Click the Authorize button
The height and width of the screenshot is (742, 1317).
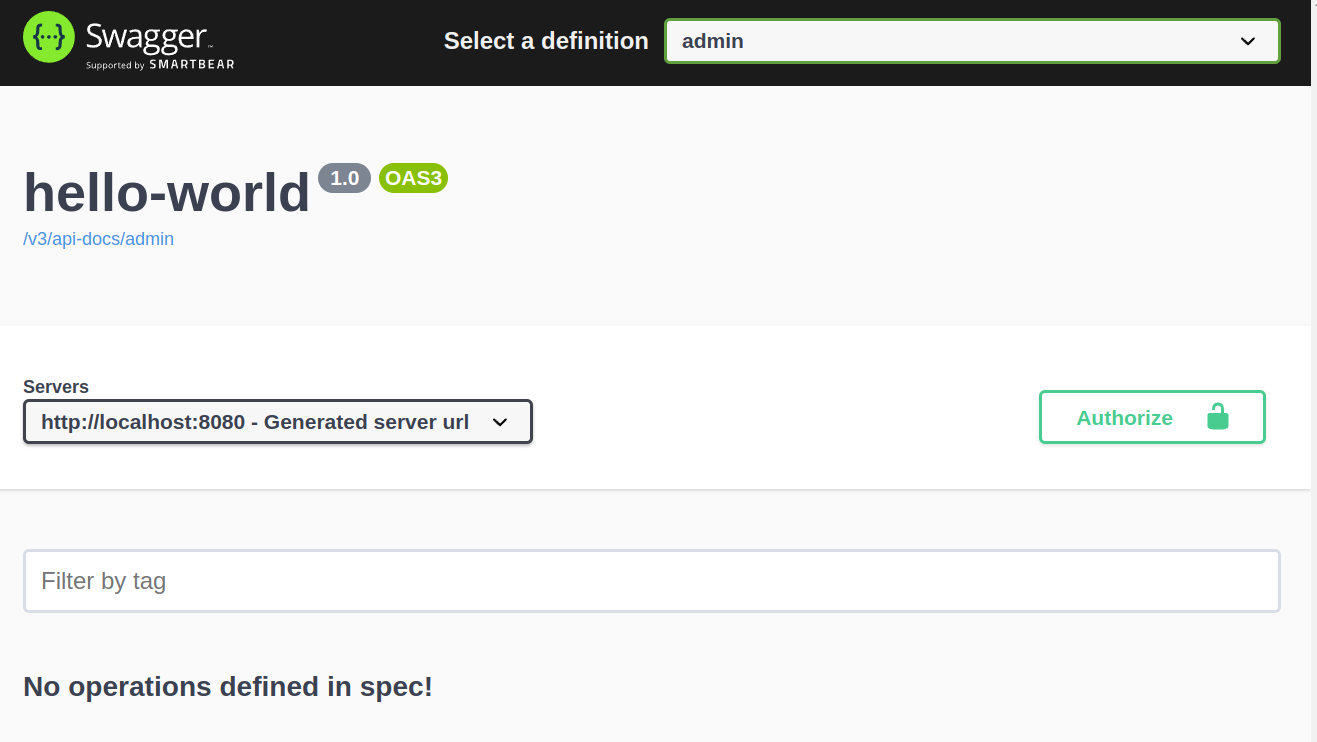1124,417
